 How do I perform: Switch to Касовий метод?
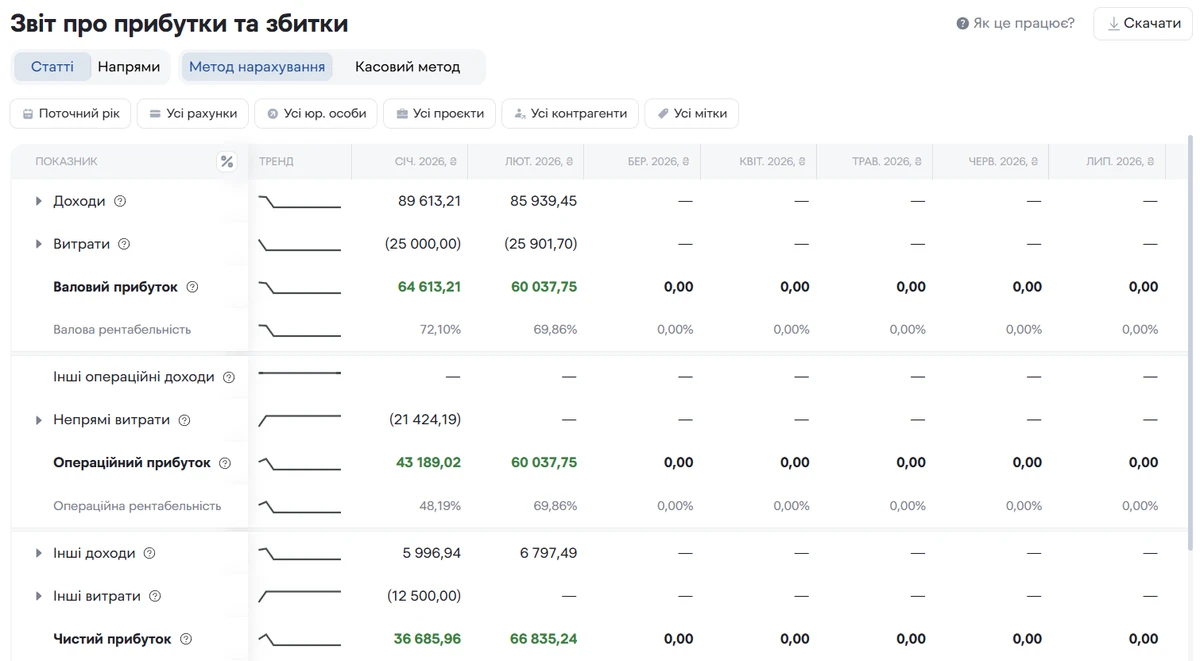pyautogui.click(x=407, y=67)
